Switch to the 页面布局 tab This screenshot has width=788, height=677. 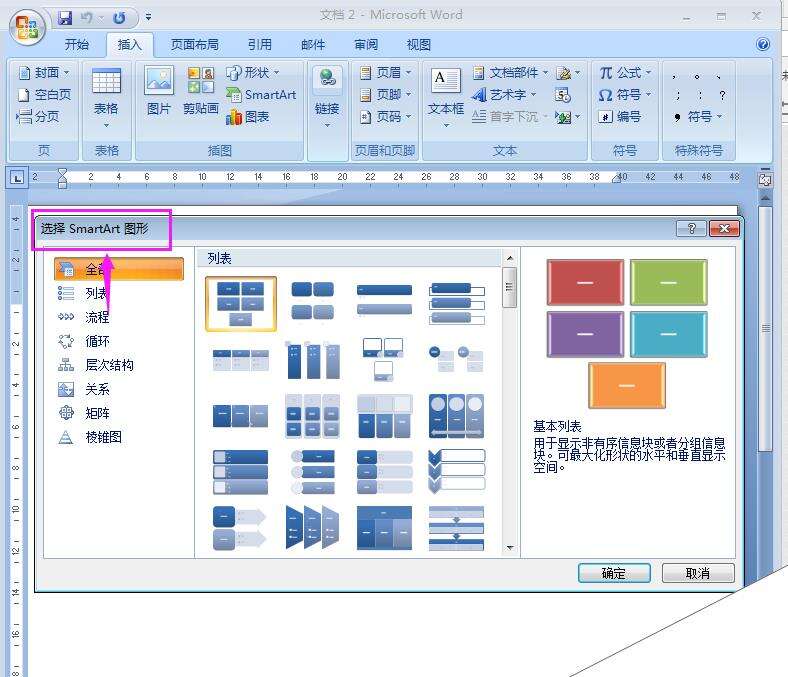pyautogui.click(x=194, y=45)
